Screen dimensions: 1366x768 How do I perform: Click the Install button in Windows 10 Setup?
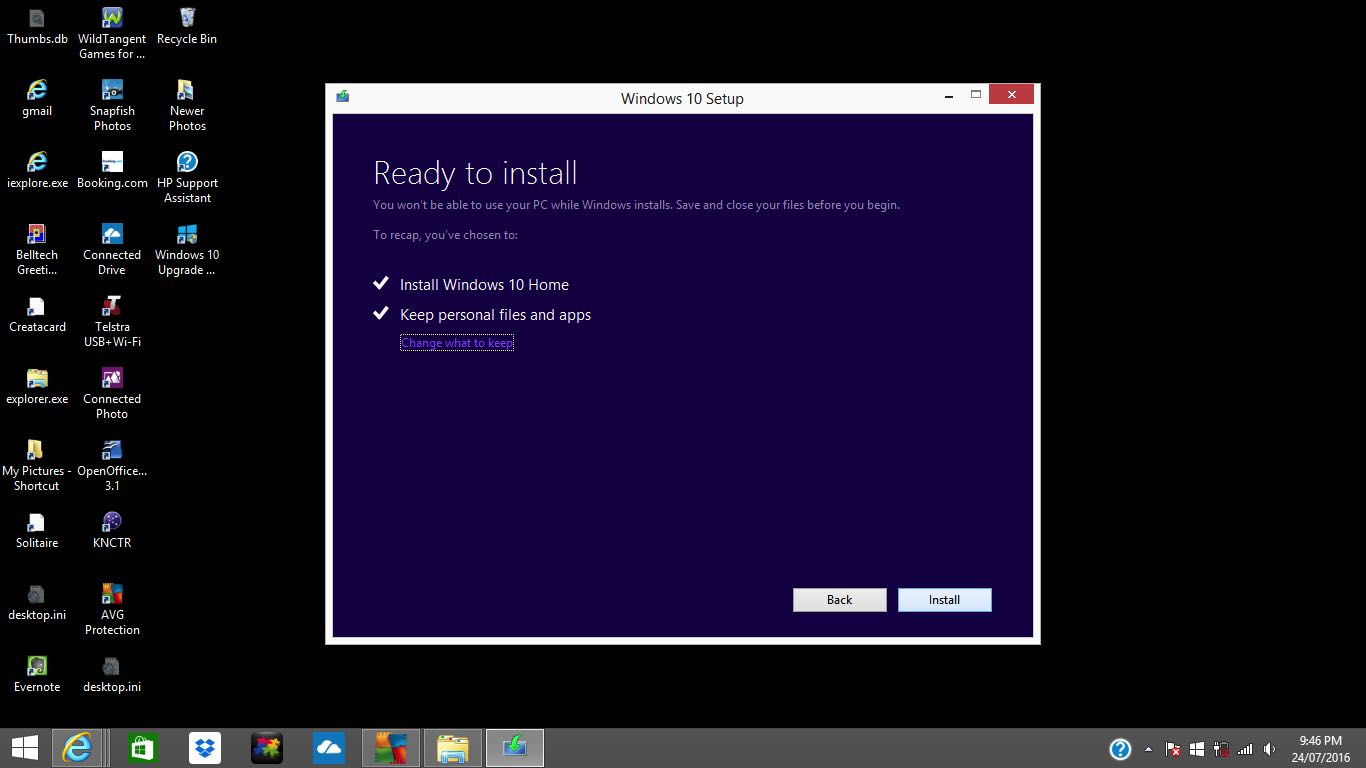944,600
